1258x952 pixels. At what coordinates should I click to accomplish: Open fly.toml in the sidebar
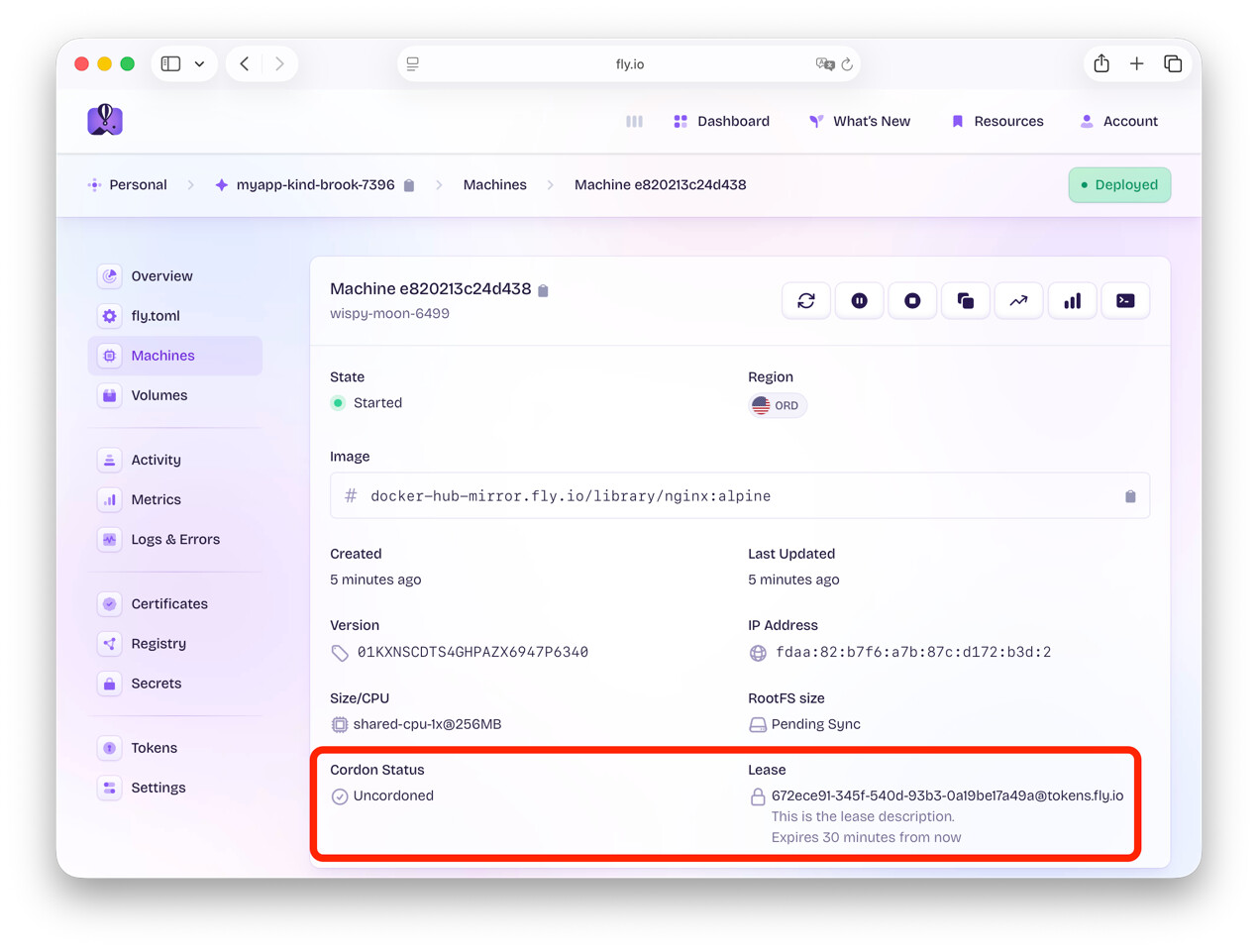coord(175,316)
